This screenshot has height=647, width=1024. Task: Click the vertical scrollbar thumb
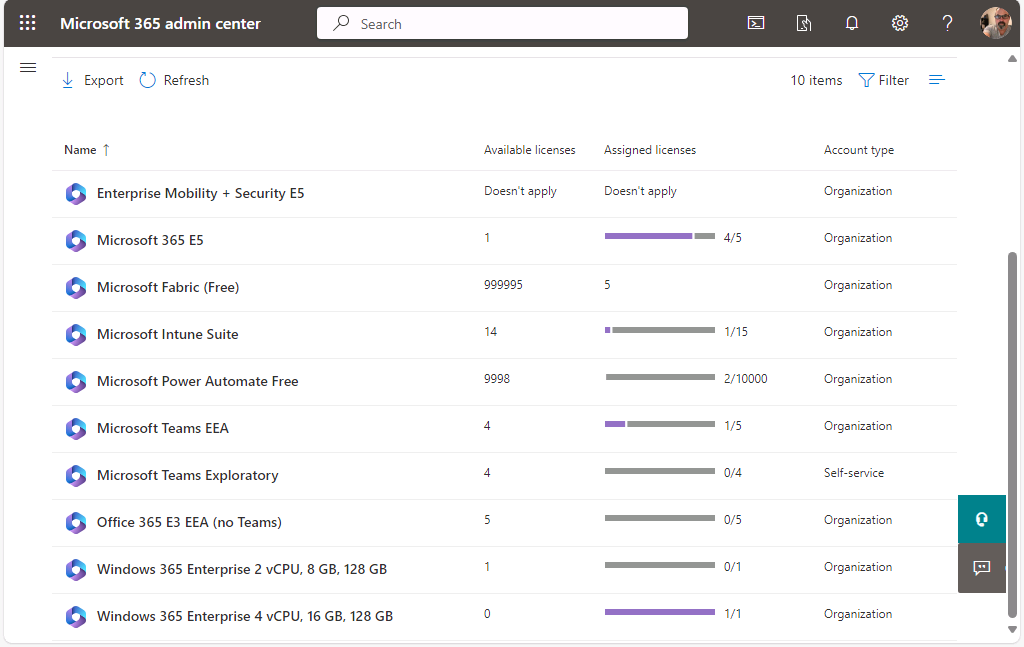click(x=1012, y=434)
